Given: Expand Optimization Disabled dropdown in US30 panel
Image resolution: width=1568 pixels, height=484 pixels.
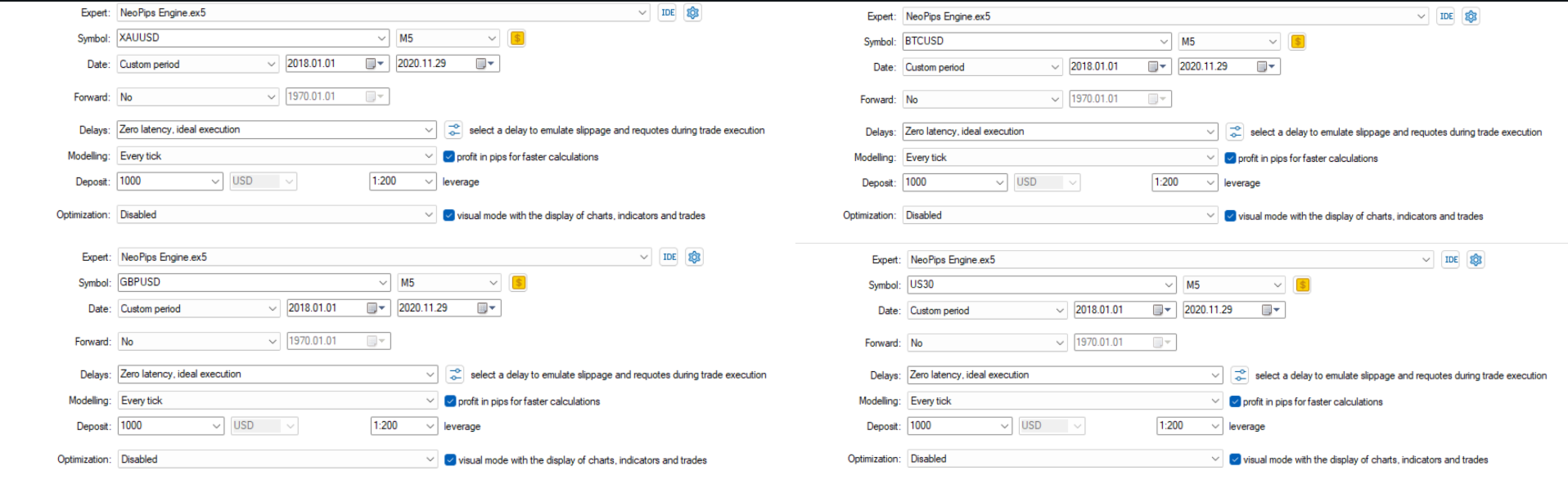Looking at the screenshot, I should coord(1216,459).
